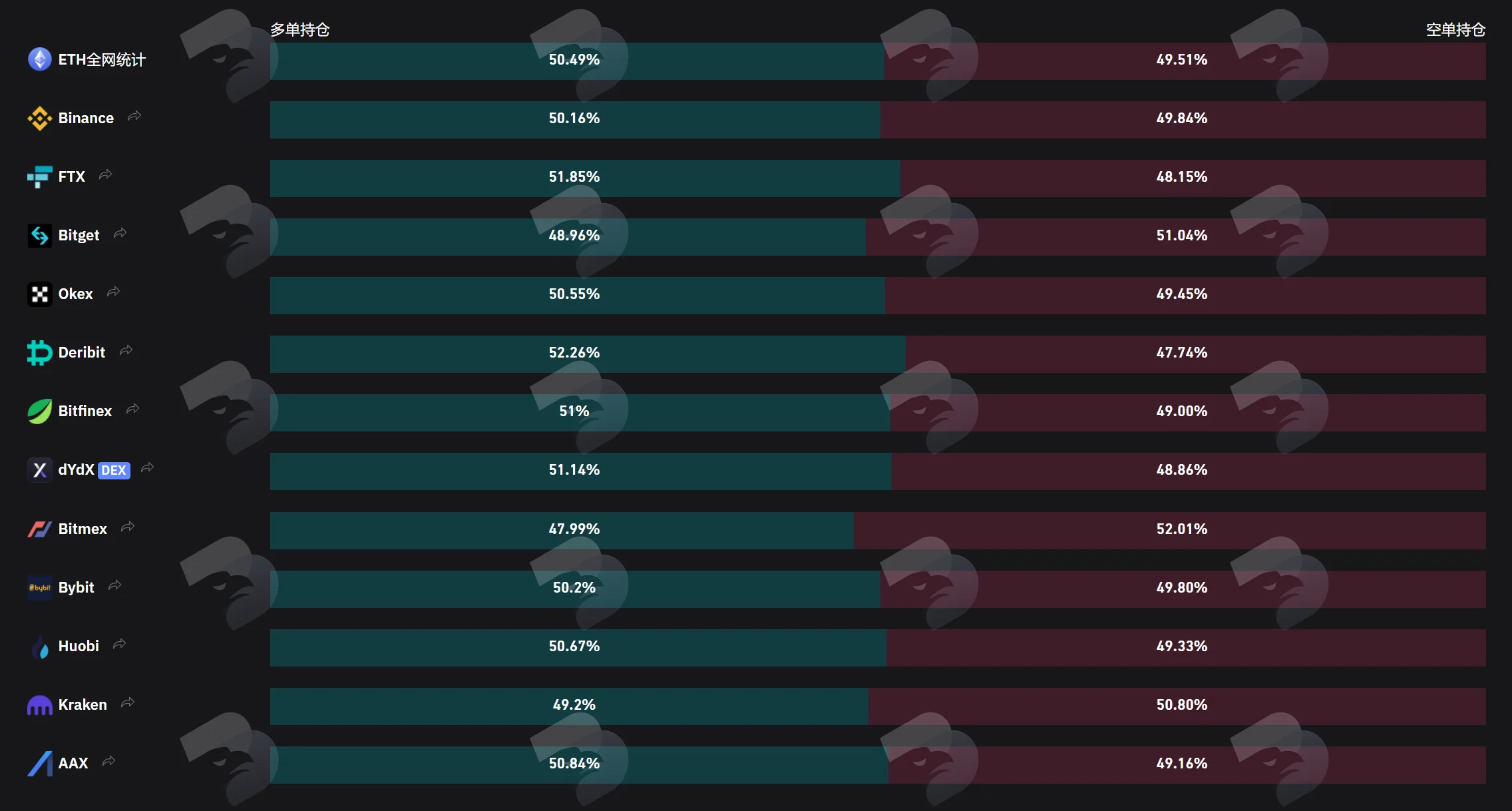Click the Huobi share arrow icon

click(x=119, y=645)
